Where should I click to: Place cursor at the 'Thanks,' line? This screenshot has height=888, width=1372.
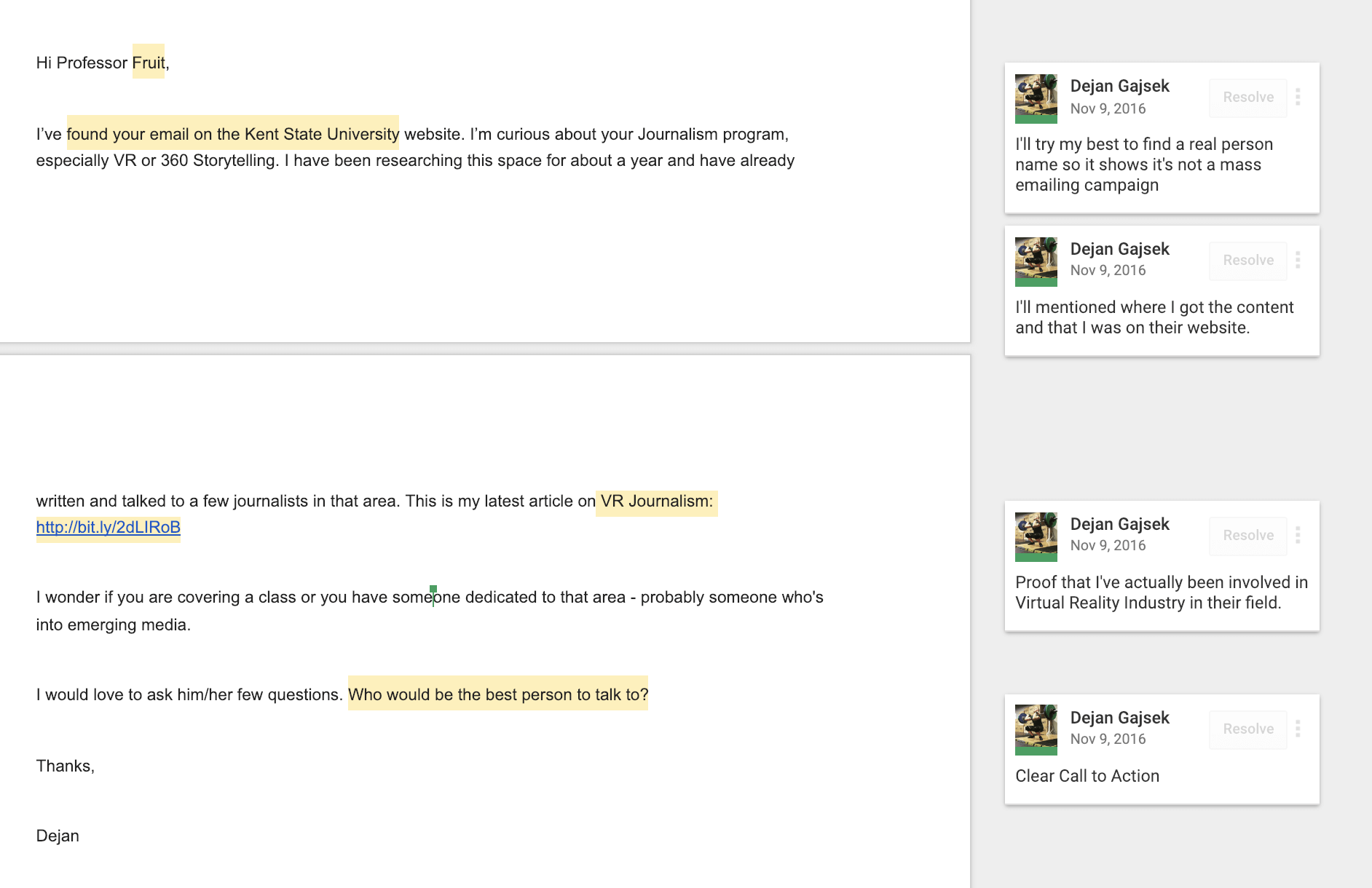[x=66, y=766]
